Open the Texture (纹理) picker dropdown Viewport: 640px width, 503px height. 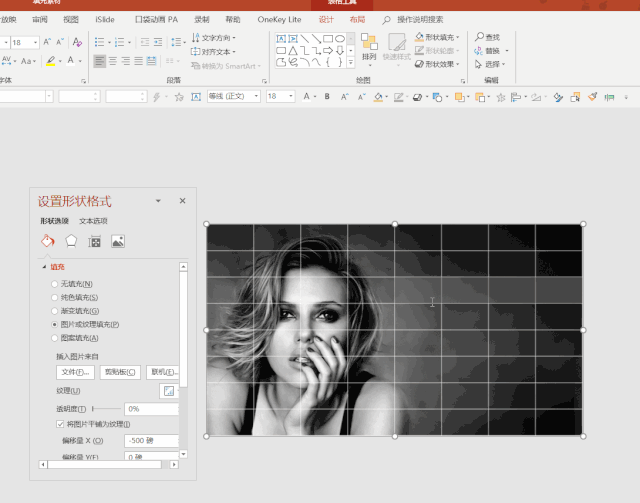point(169,391)
